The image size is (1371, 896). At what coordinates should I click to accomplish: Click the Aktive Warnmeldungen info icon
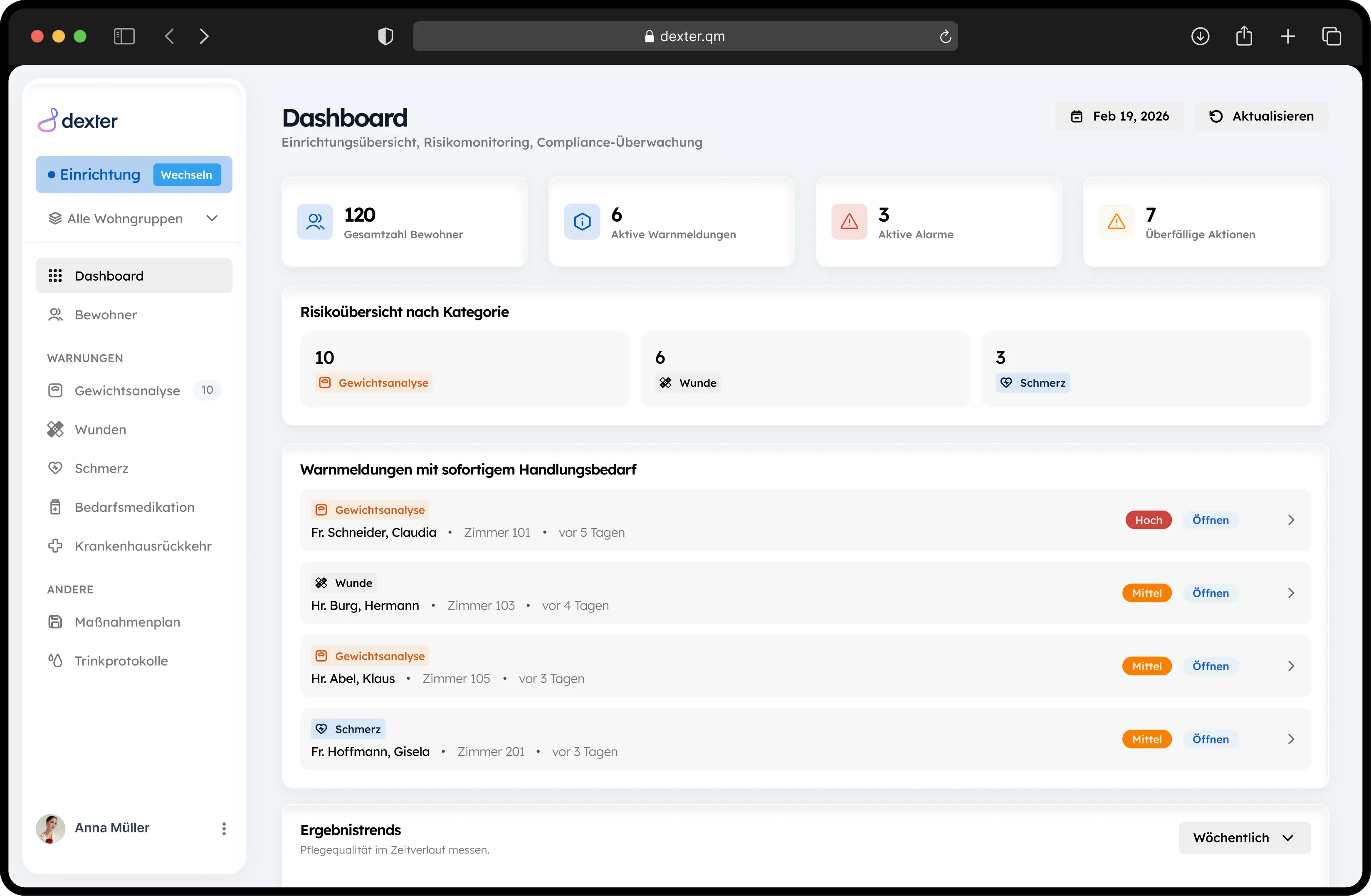(x=583, y=222)
